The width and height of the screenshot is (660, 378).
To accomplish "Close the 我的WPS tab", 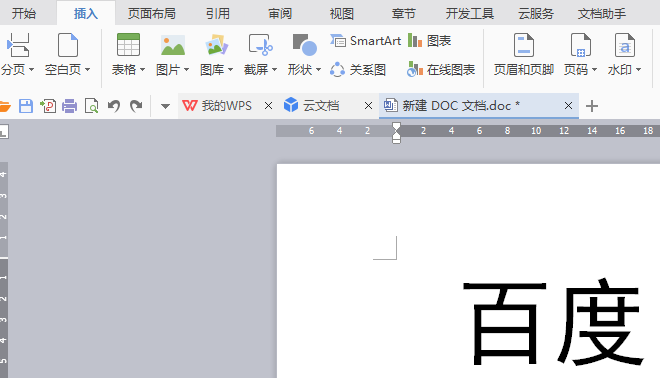I will point(268,106).
